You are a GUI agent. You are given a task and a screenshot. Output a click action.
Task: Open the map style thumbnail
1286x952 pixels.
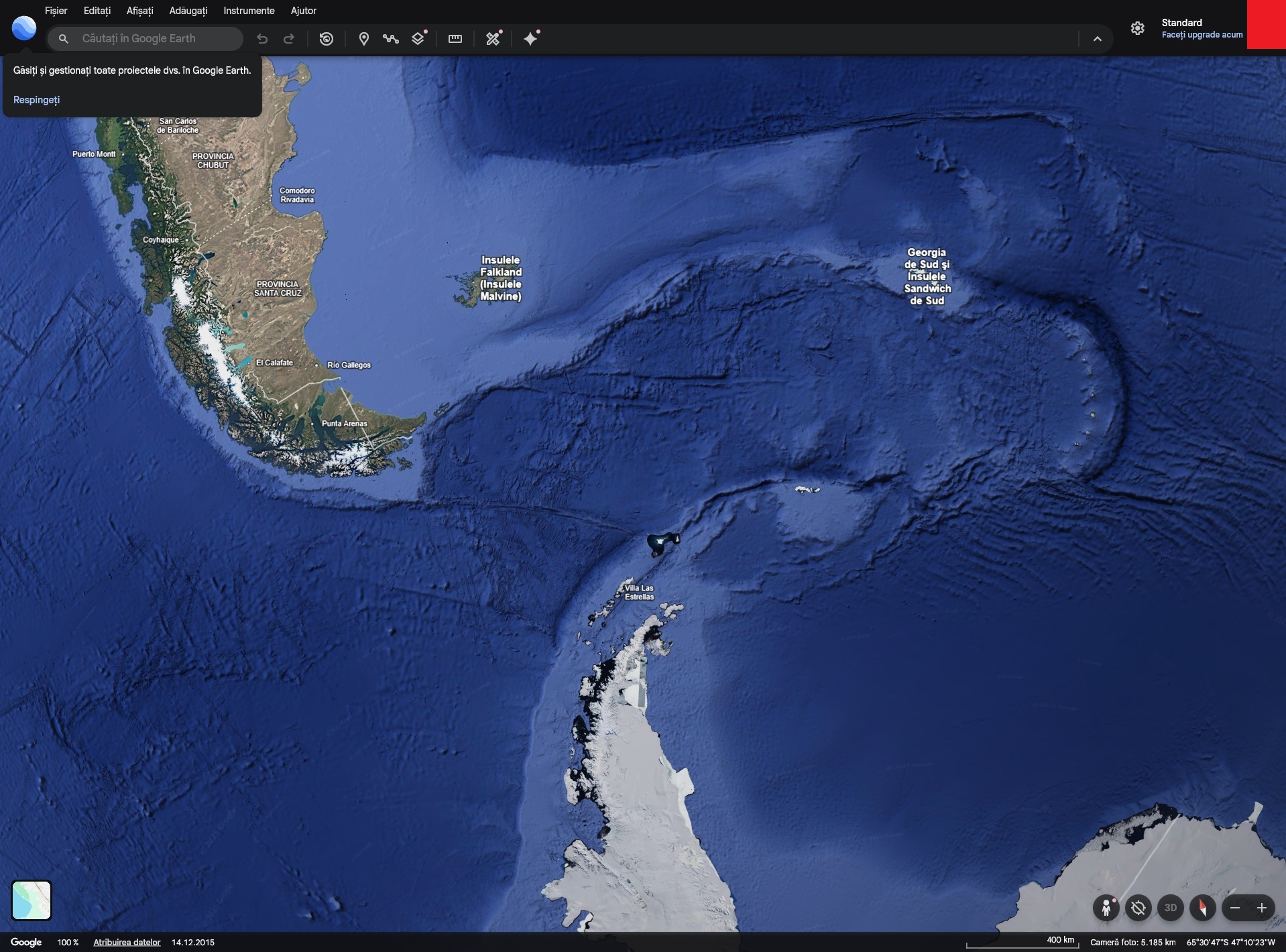[x=32, y=900]
